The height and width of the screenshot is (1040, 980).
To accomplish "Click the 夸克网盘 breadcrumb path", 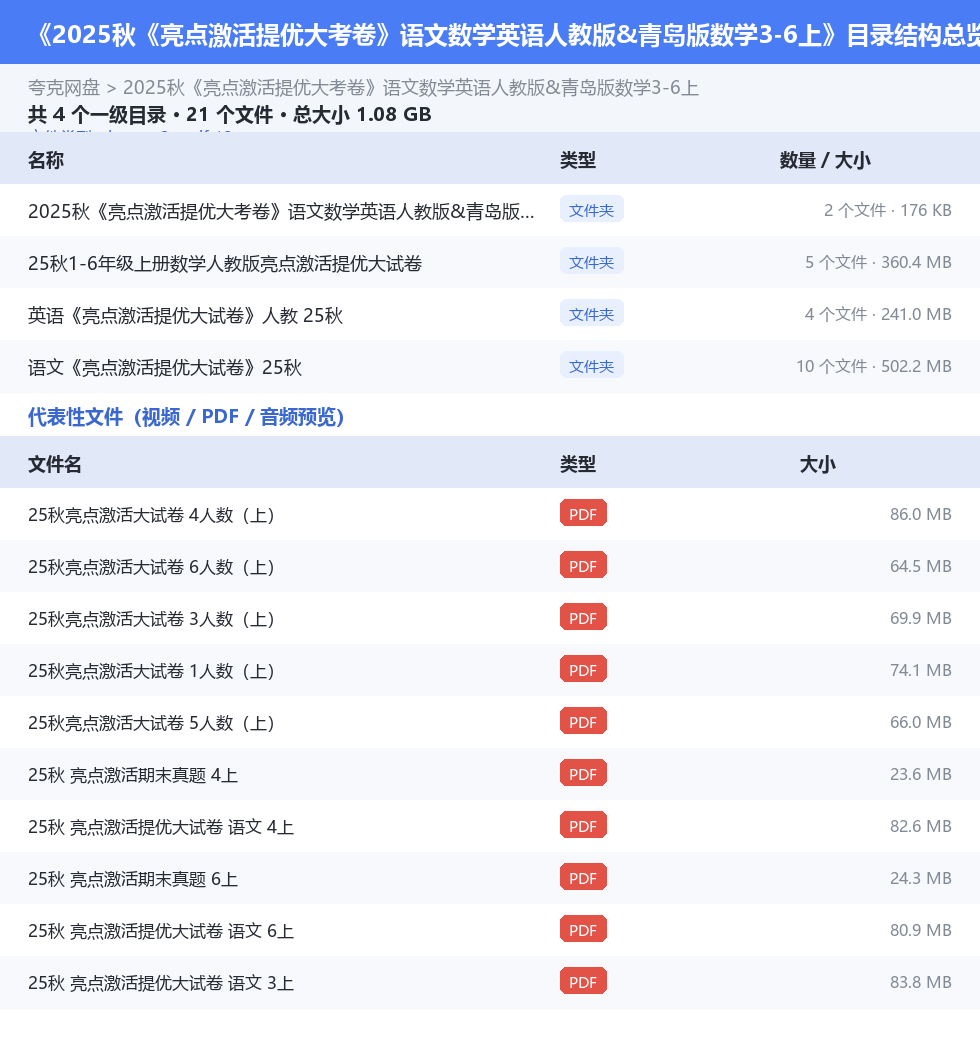I will (x=363, y=88).
